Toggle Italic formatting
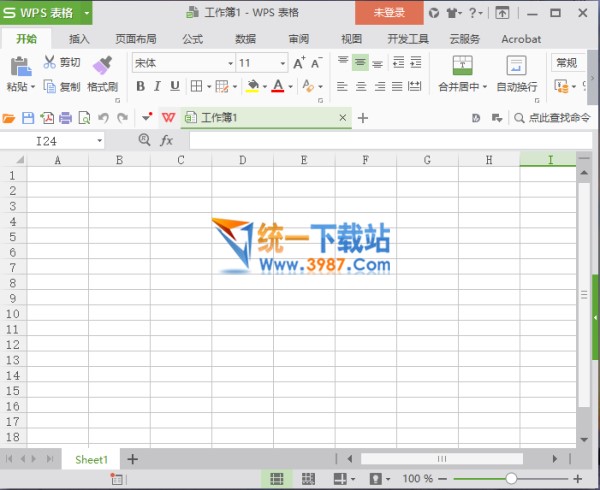 [x=157, y=86]
